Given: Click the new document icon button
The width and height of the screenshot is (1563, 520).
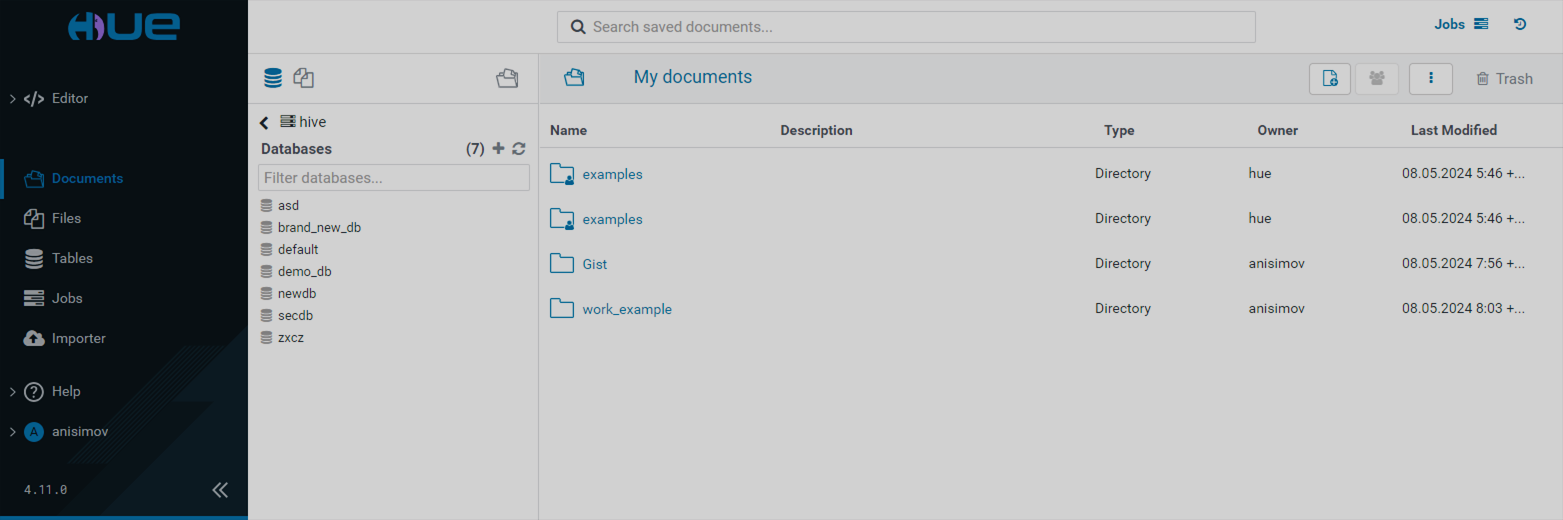Looking at the screenshot, I should tap(1329, 79).
